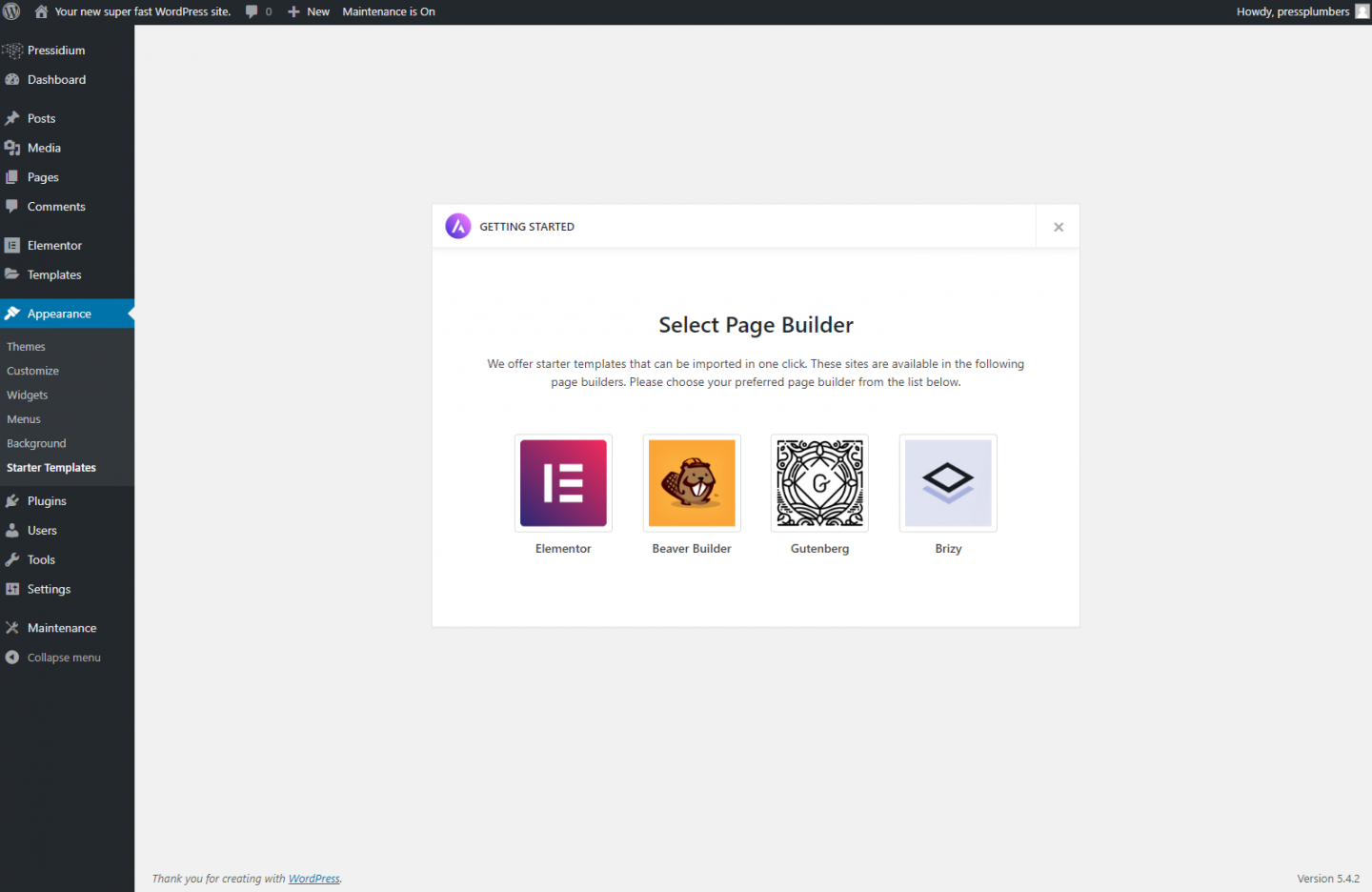The height and width of the screenshot is (892, 1372).
Task: Click the Pressidium sidebar icon
Action: coord(12,51)
